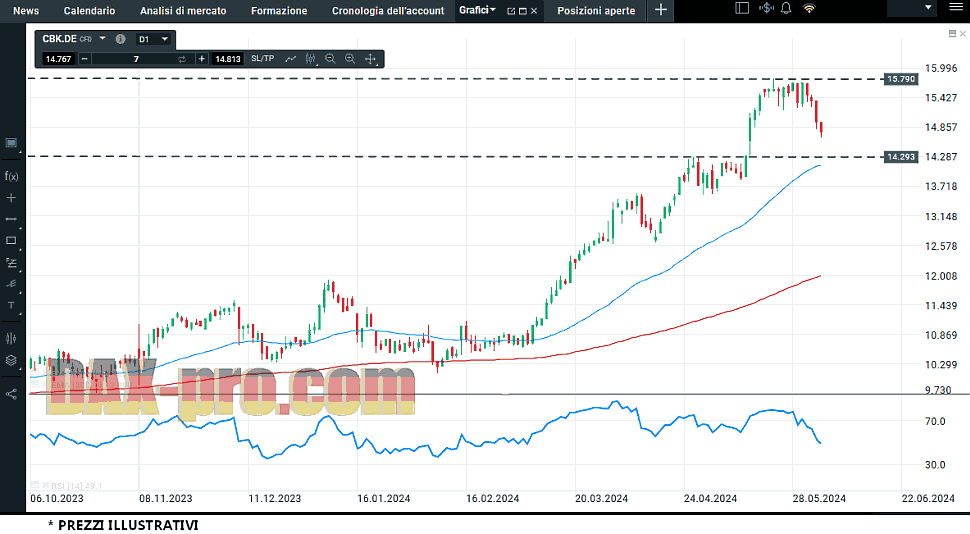
Task: Click the volume swap arrows icon
Action: tap(182, 59)
